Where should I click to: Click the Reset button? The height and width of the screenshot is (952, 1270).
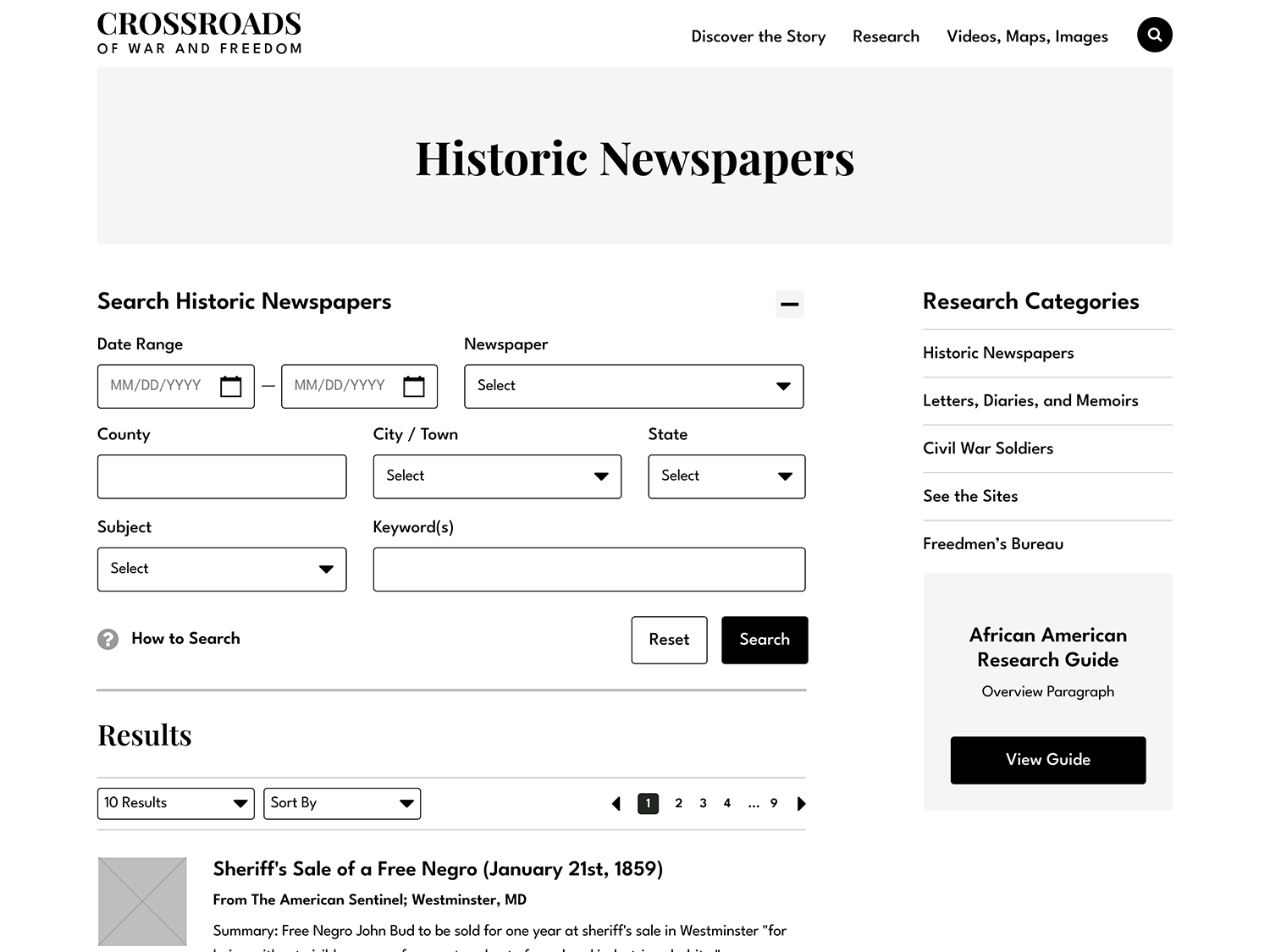[x=669, y=640]
